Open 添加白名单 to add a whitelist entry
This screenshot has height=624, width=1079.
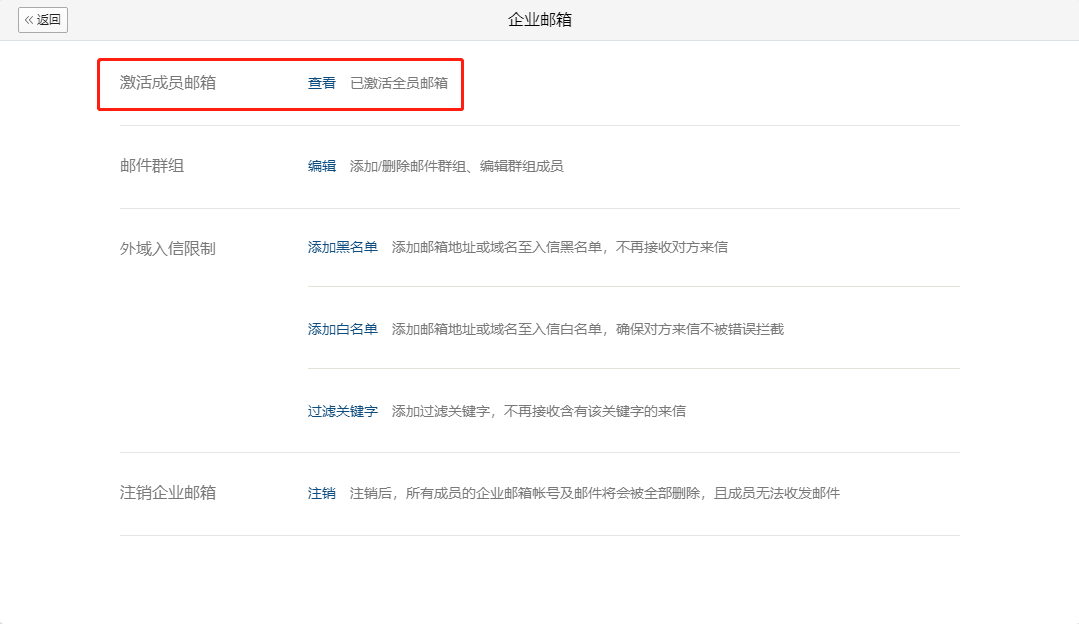pos(340,328)
